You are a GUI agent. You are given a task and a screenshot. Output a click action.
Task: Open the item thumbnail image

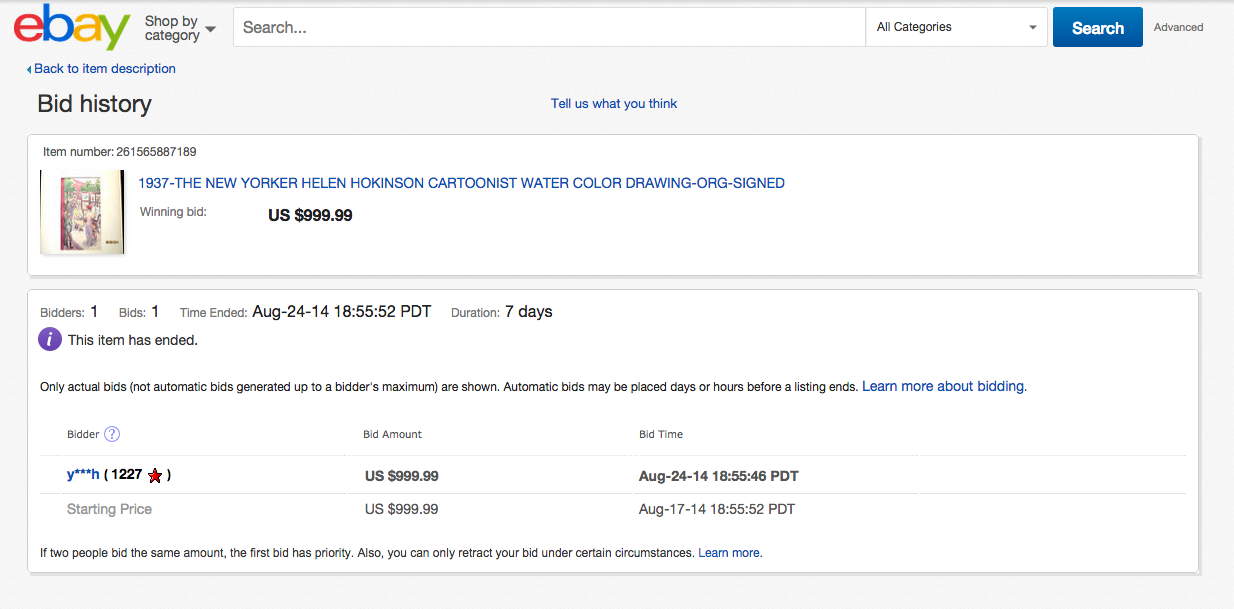(x=82, y=212)
